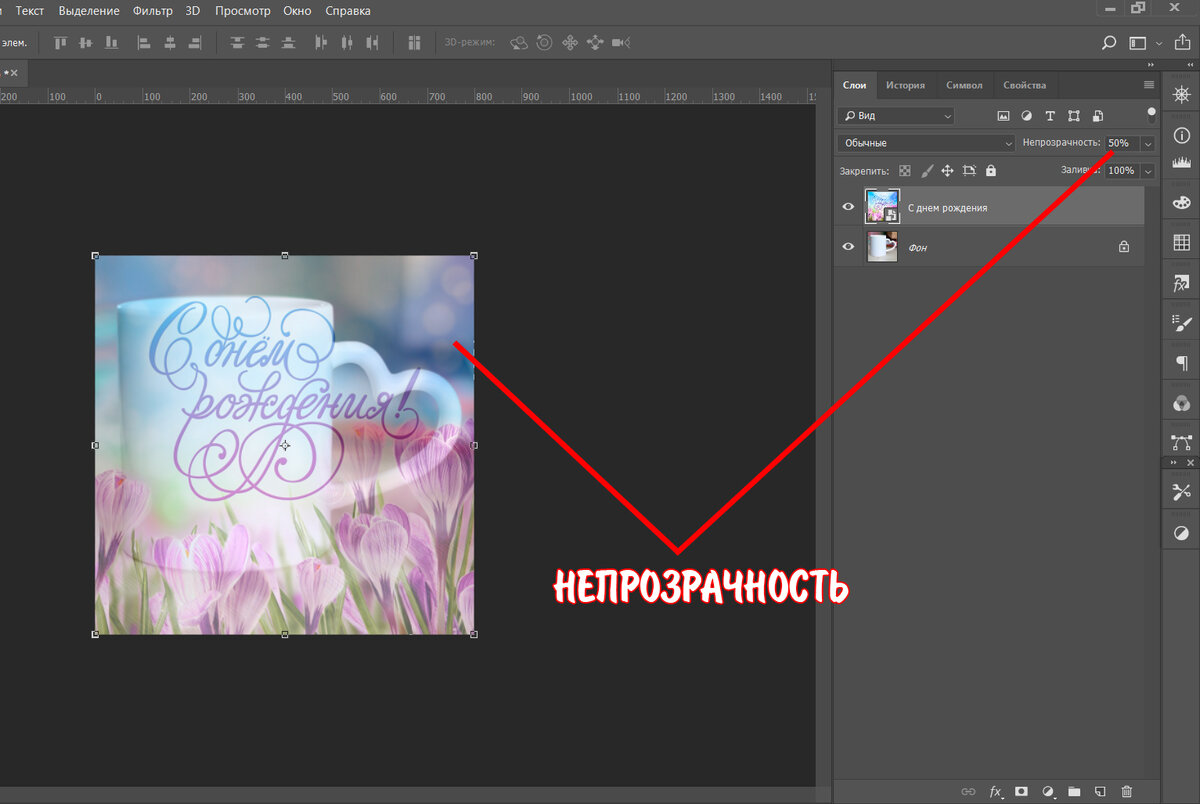Open the Navigator ship-wheel panel icon
Screen dimensions: 1200x804
coord(1181,96)
